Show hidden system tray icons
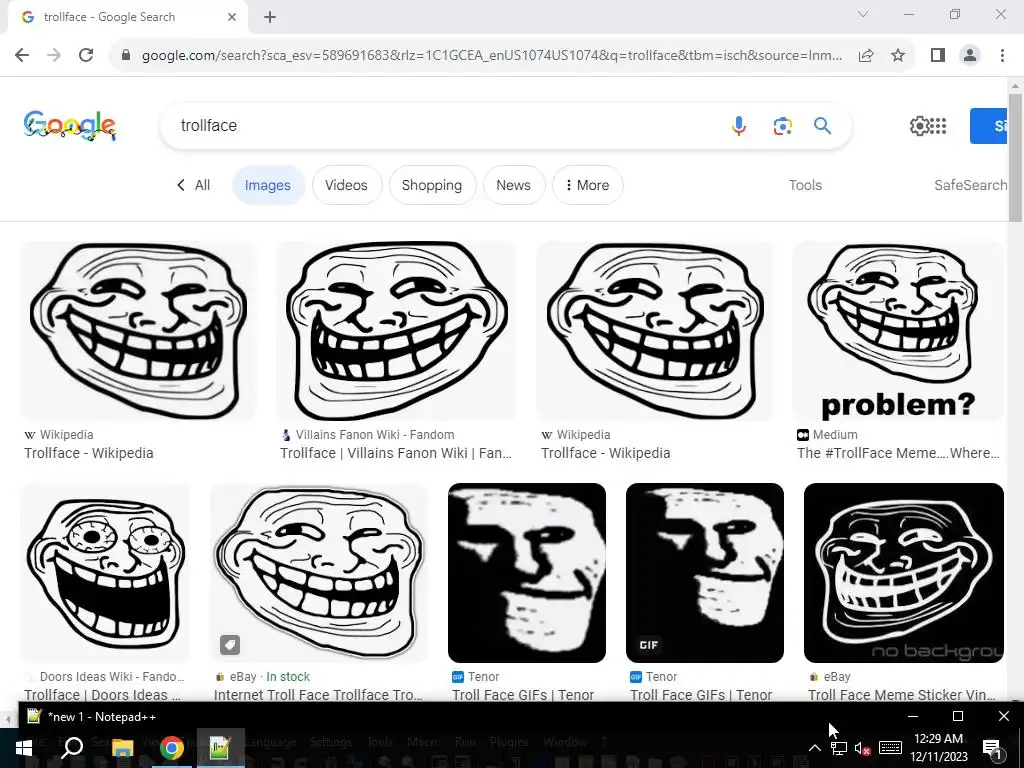Image resolution: width=1024 pixels, height=768 pixels. [815, 748]
